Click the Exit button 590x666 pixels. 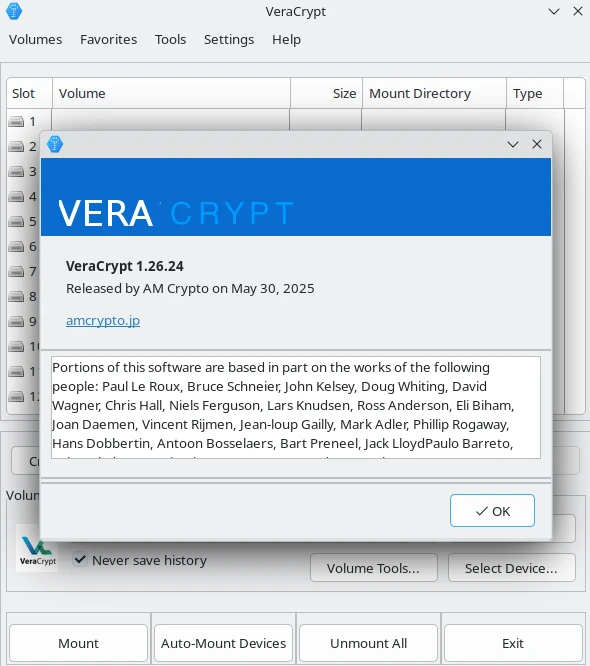click(513, 643)
